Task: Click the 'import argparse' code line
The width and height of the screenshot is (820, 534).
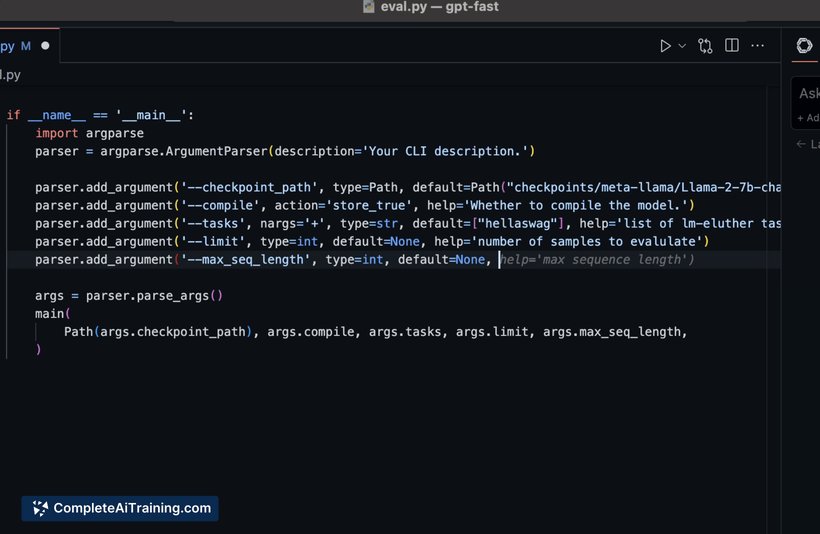Action: [90, 133]
